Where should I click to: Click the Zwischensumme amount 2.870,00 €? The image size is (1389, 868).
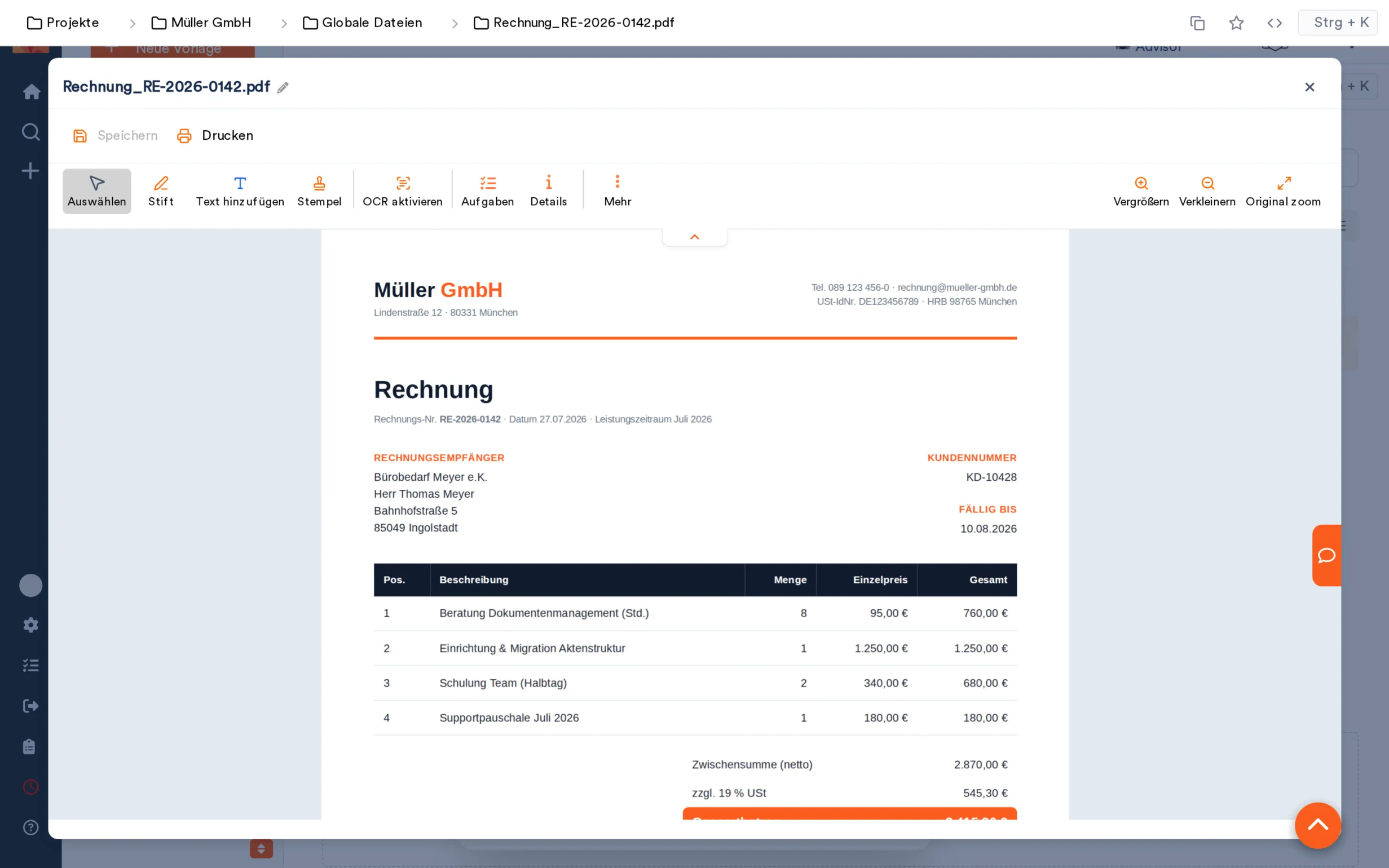[981, 765]
